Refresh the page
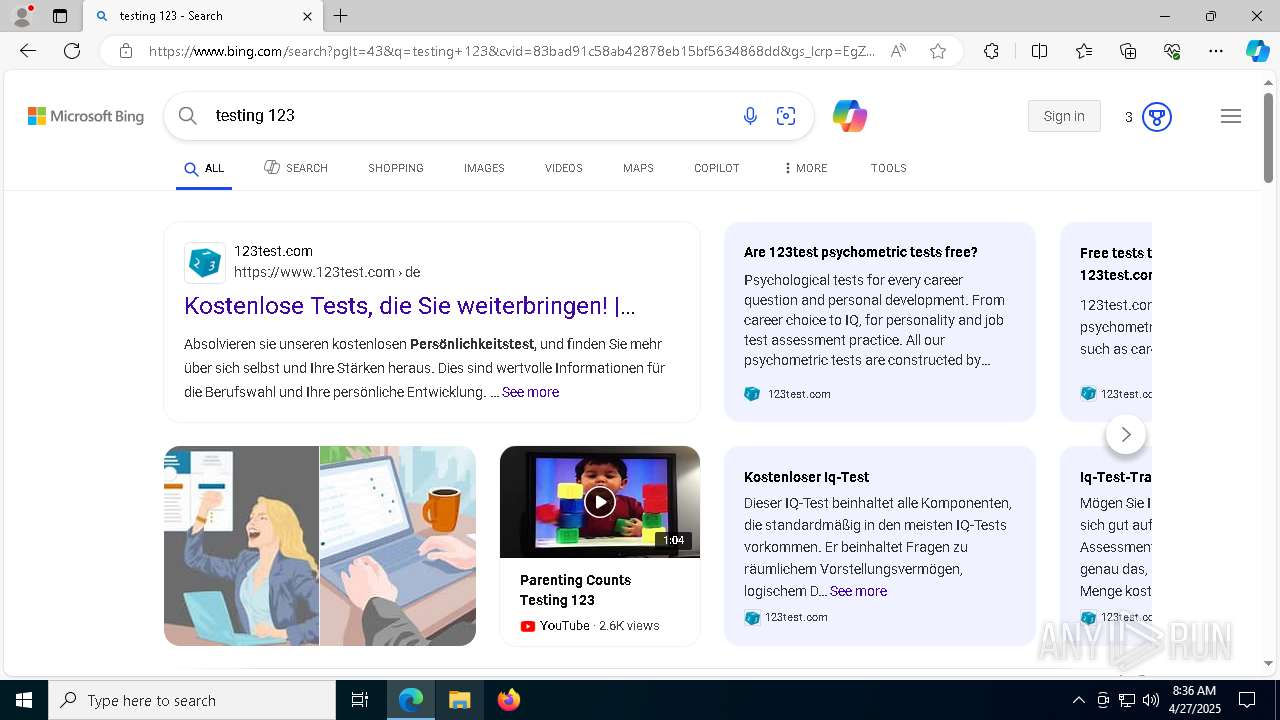This screenshot has width=1280, height=720. coord(72,51)
